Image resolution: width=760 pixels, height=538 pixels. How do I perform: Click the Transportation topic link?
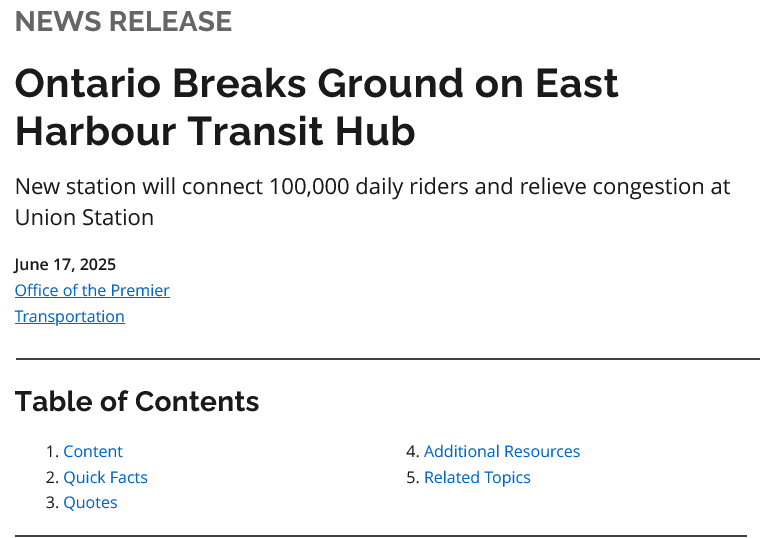click(69, 316)
